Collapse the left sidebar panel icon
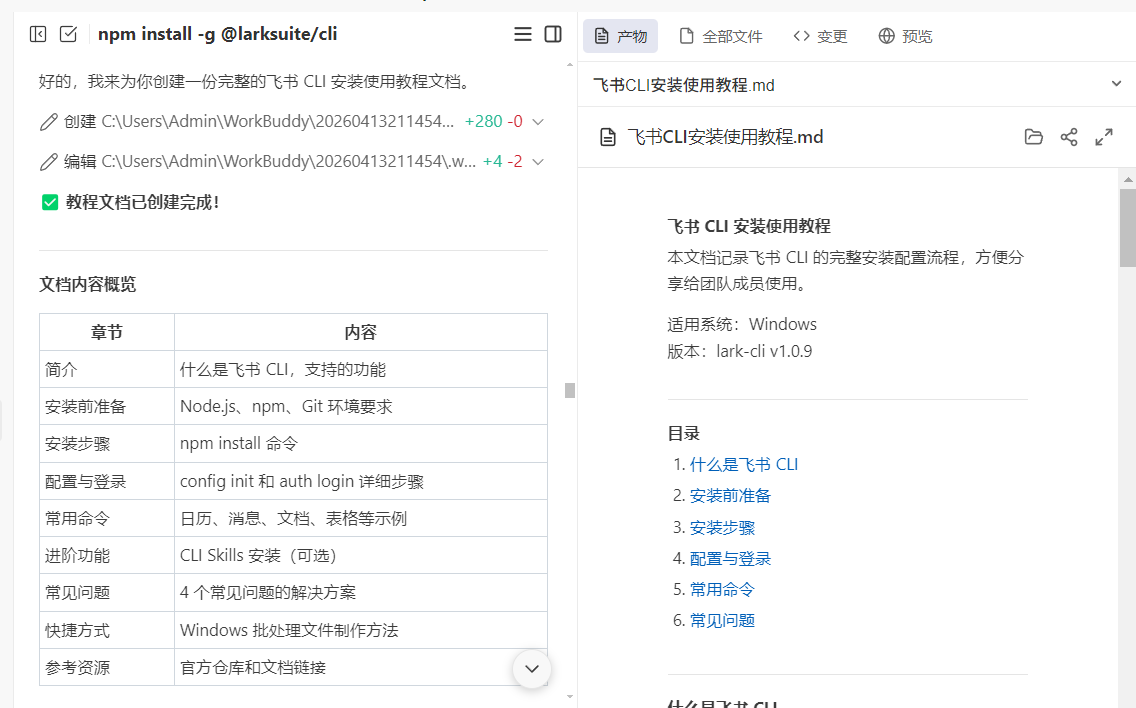Viewport: 1136px width, 708px height. coord(38,34)
